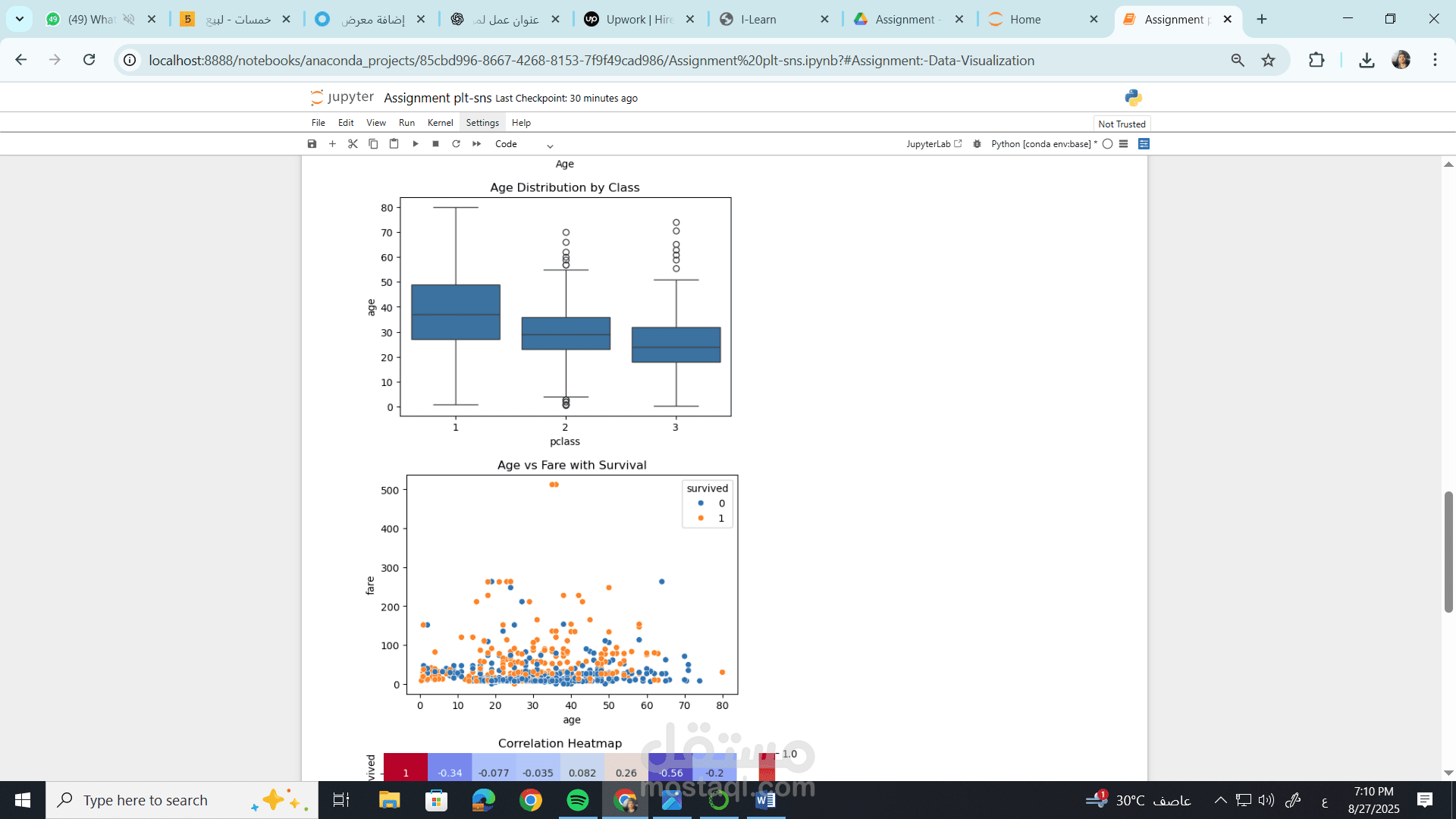Toggle the notebook tools panel icon
The height and width of the screenshot is (819, 1456).
[x=1144, y=144]
